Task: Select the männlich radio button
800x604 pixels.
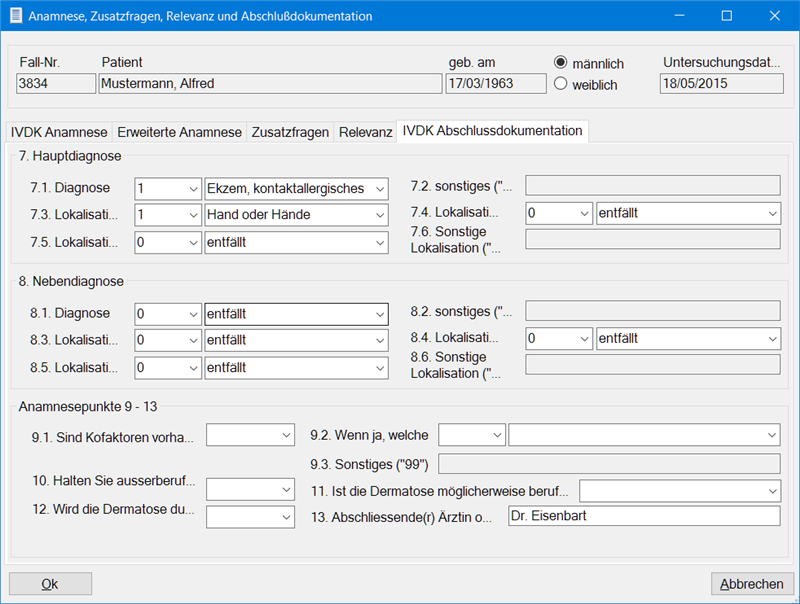Action: point(561,62)
